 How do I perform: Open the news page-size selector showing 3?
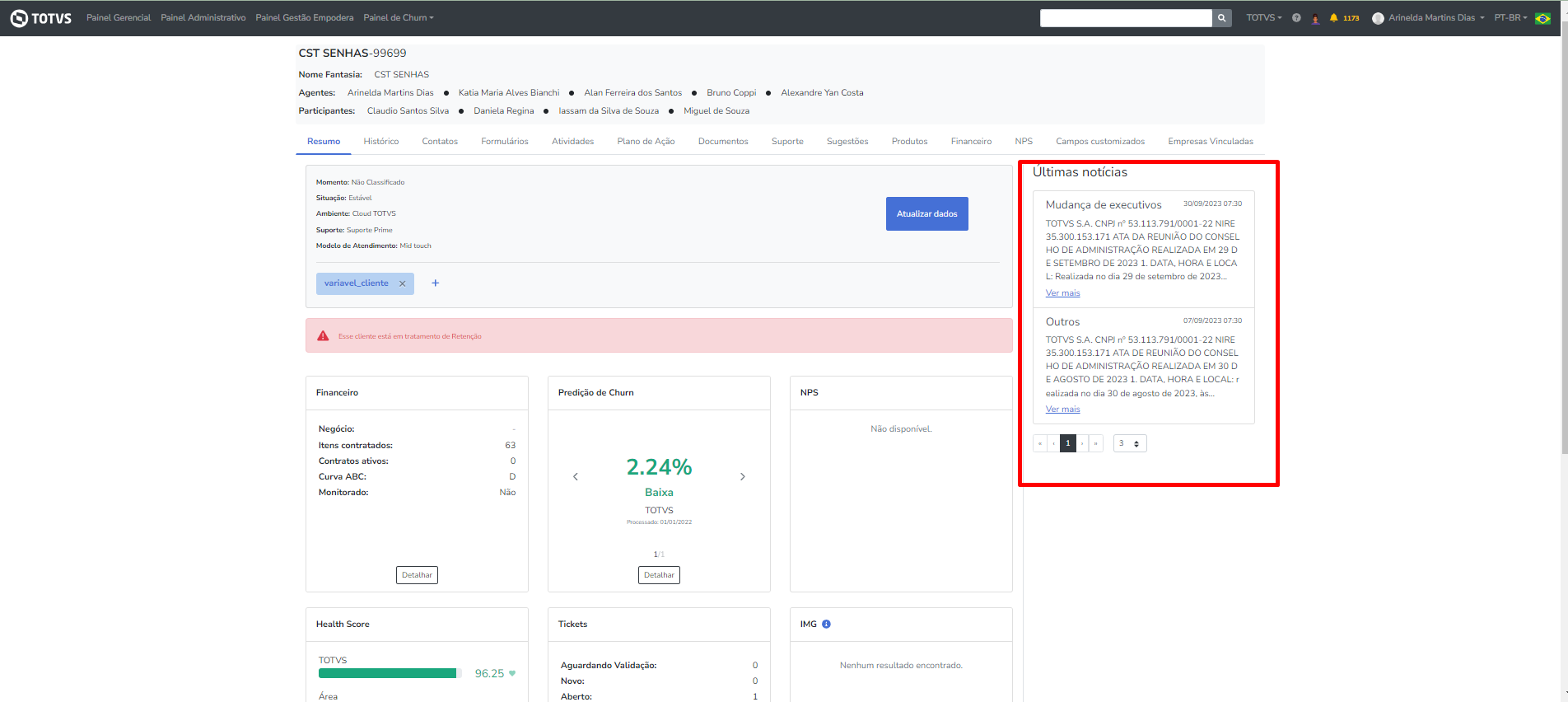point(1130,443)
